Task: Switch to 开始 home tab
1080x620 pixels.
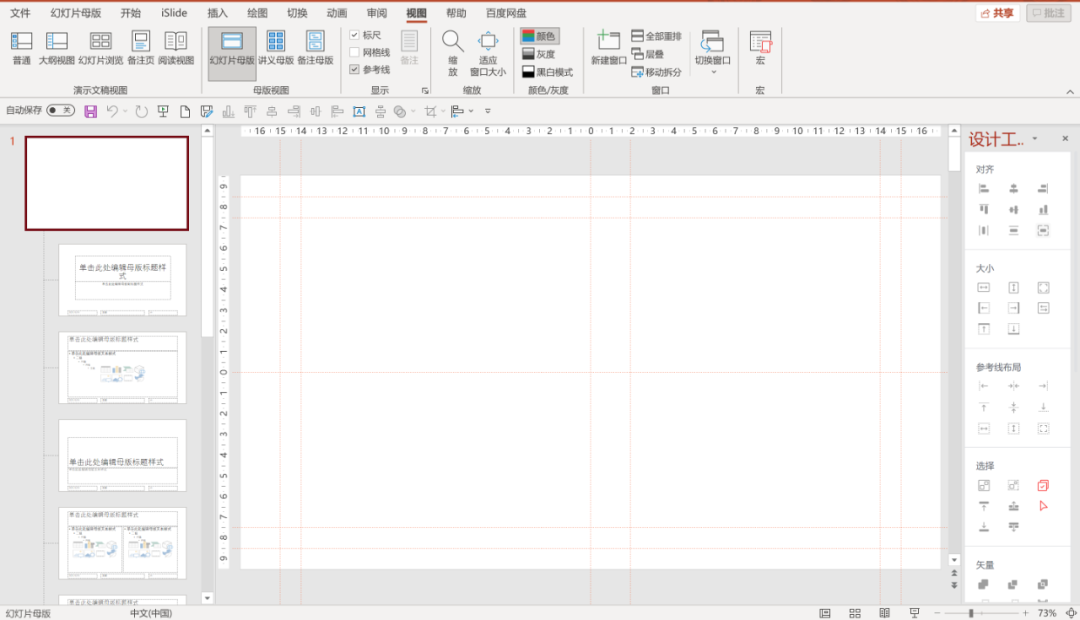Action: point(130,13)
